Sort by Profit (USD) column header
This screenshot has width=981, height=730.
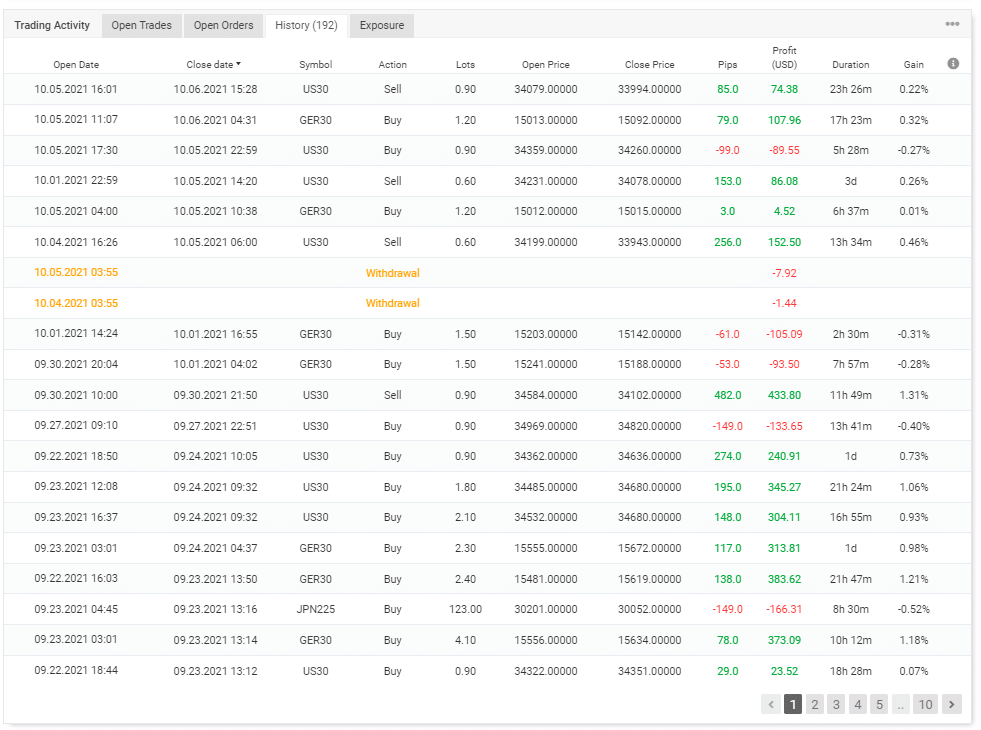click(x=784, y=58)
